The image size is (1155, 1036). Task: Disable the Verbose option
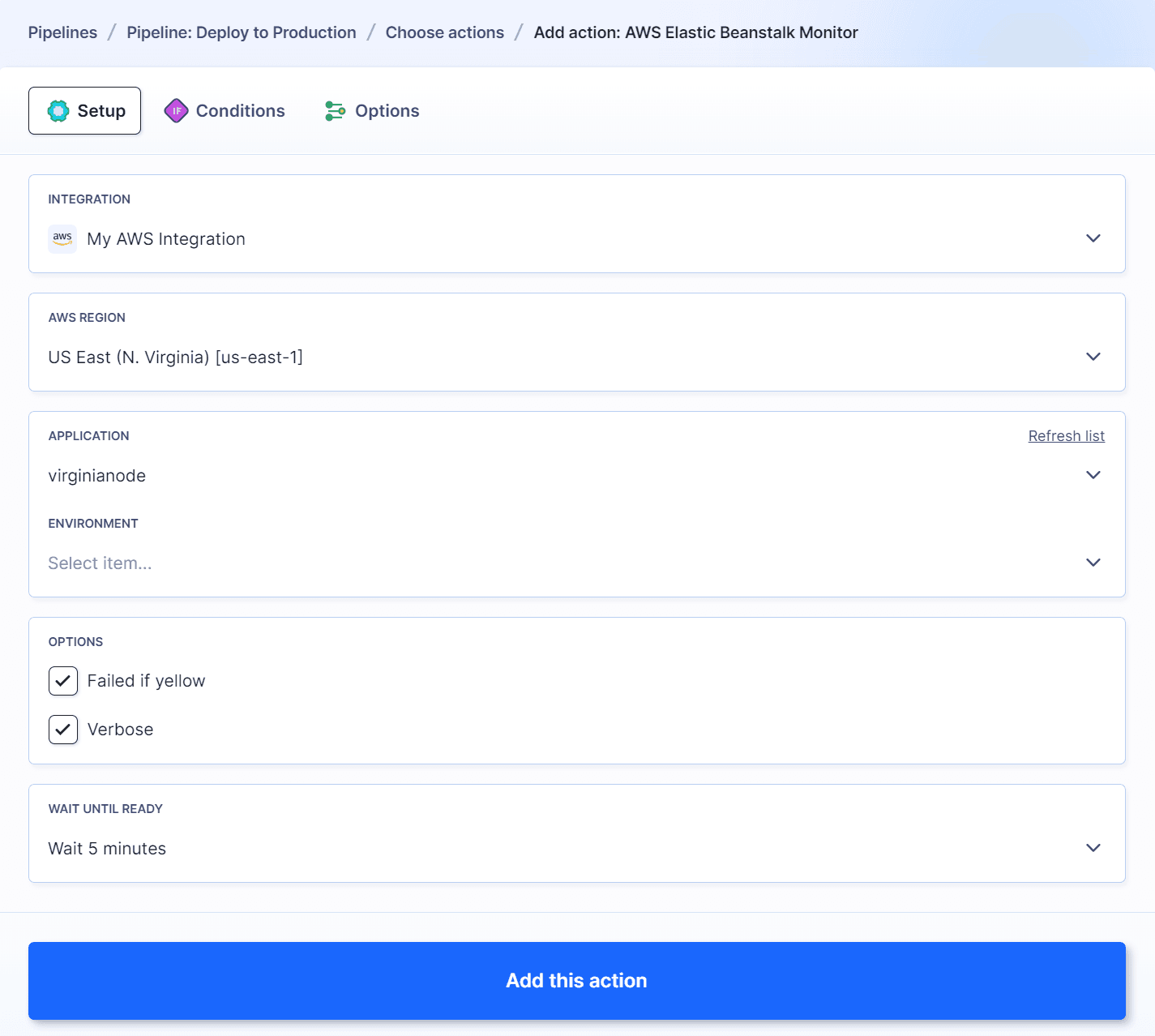[x=63, y=730]
